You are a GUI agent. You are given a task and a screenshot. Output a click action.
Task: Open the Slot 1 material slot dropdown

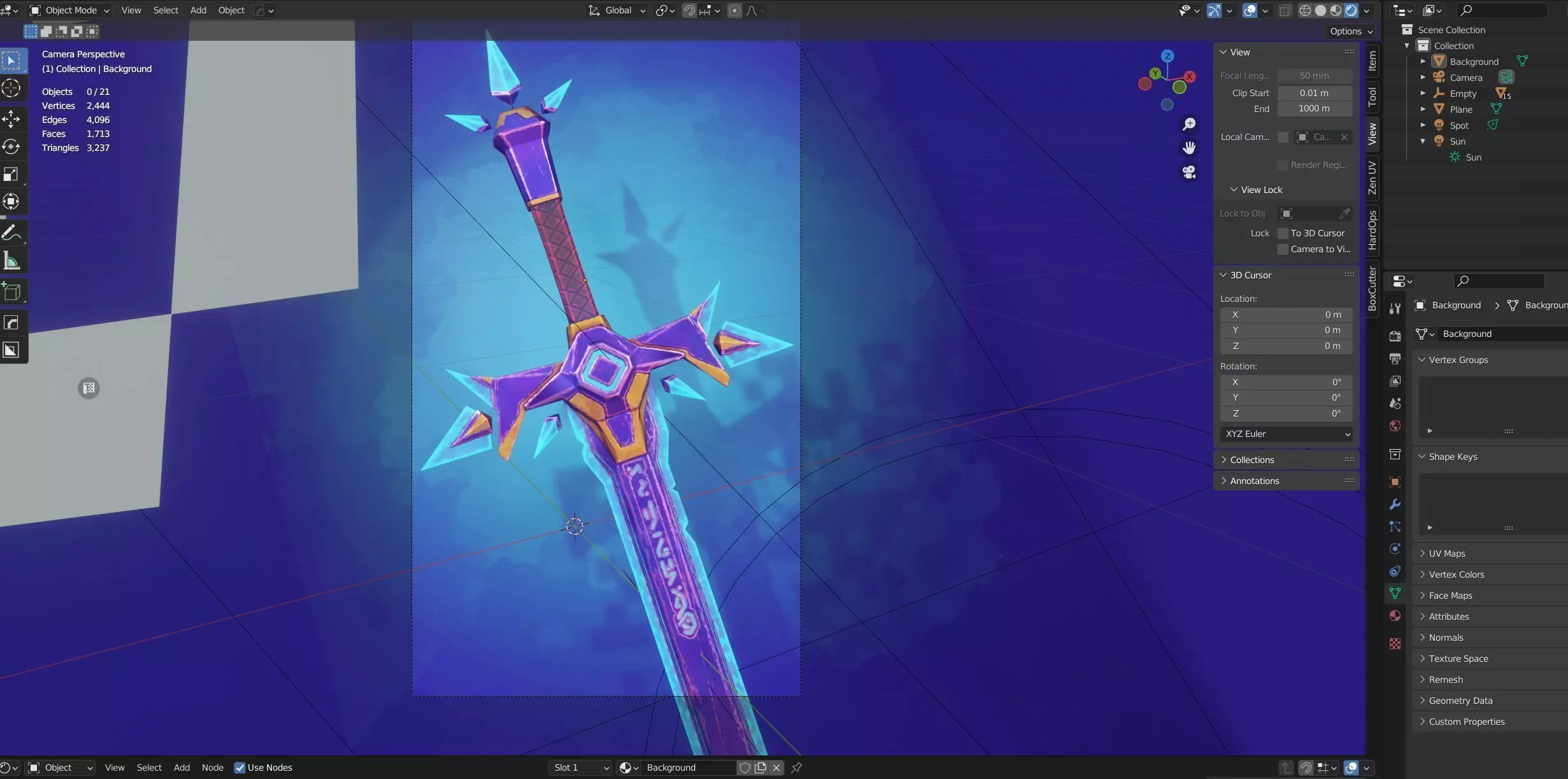pos(580,768)
